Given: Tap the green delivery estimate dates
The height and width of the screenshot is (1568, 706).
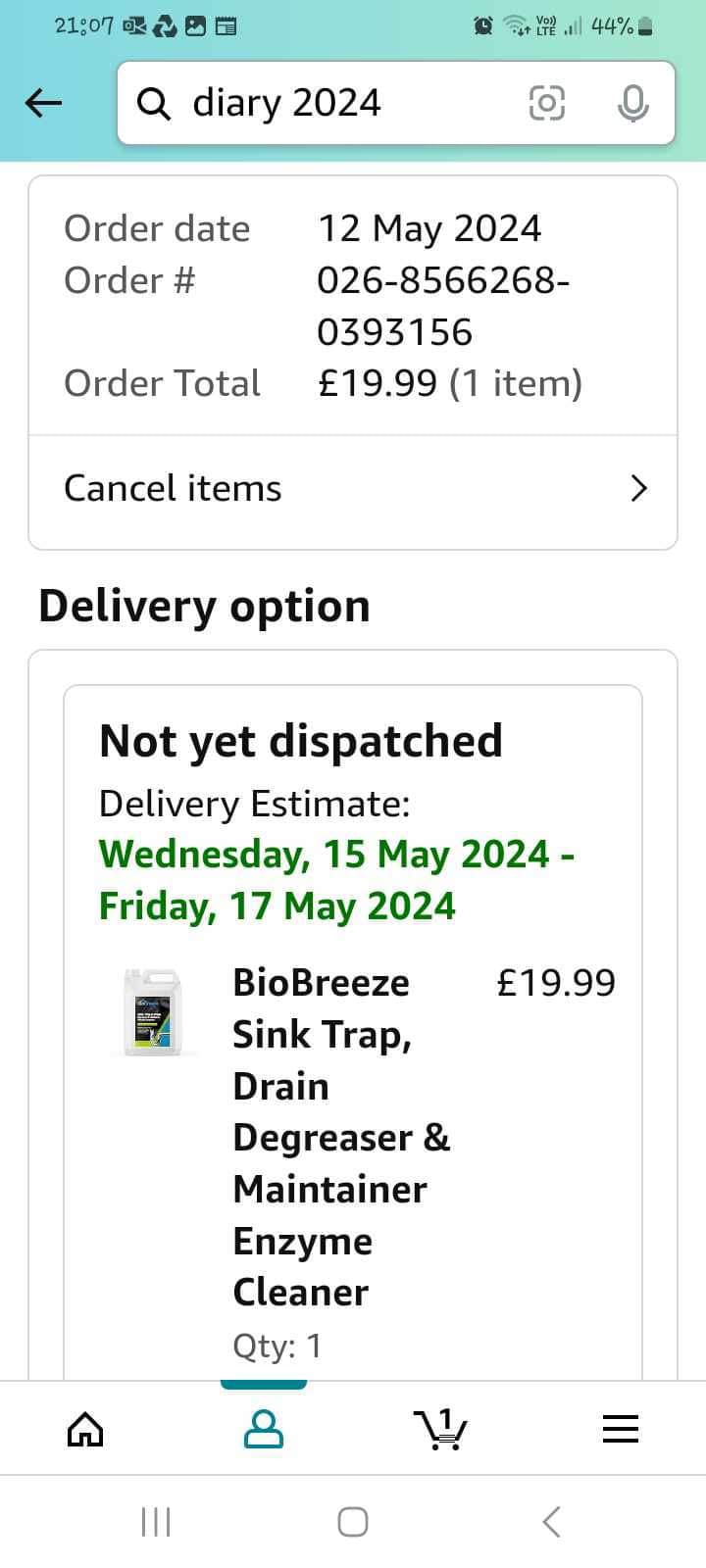Looking at the screenshot, I should (336, 880).
